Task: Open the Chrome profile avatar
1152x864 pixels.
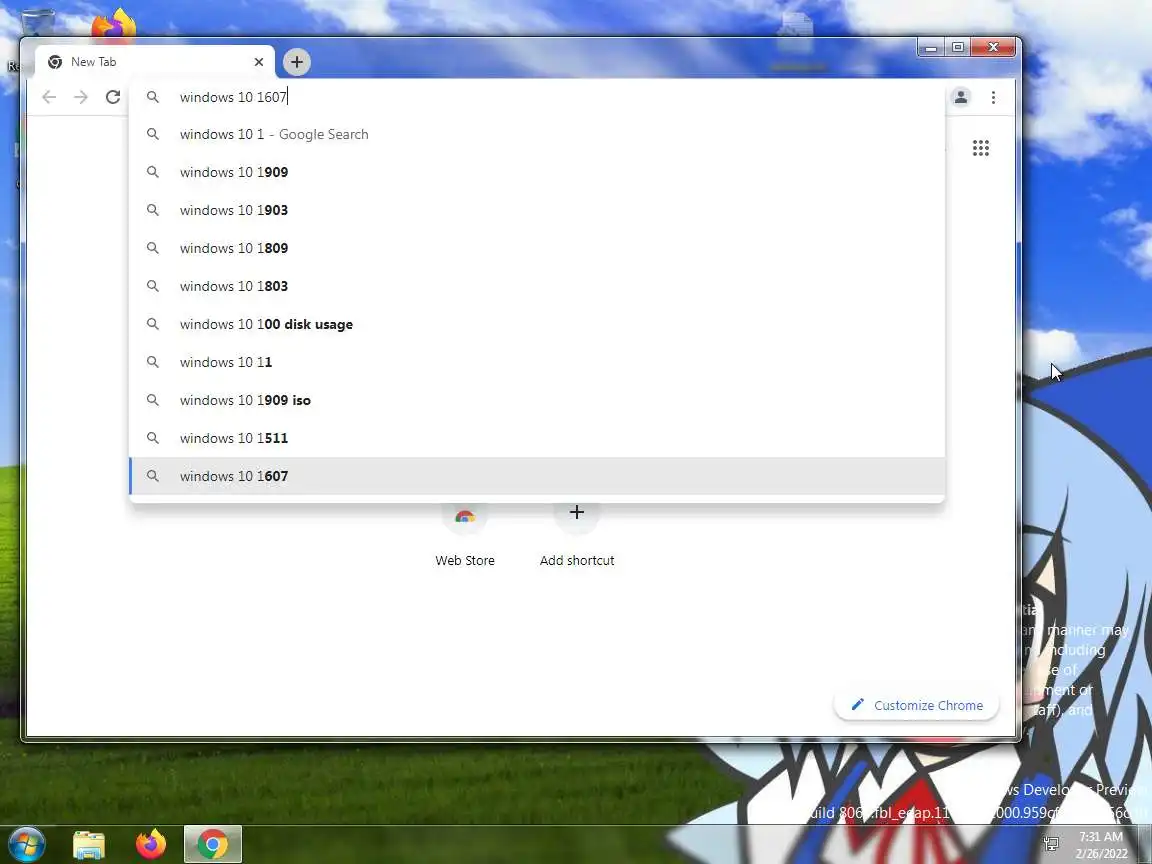Action: pyautogui.click(x=960, y=97)
